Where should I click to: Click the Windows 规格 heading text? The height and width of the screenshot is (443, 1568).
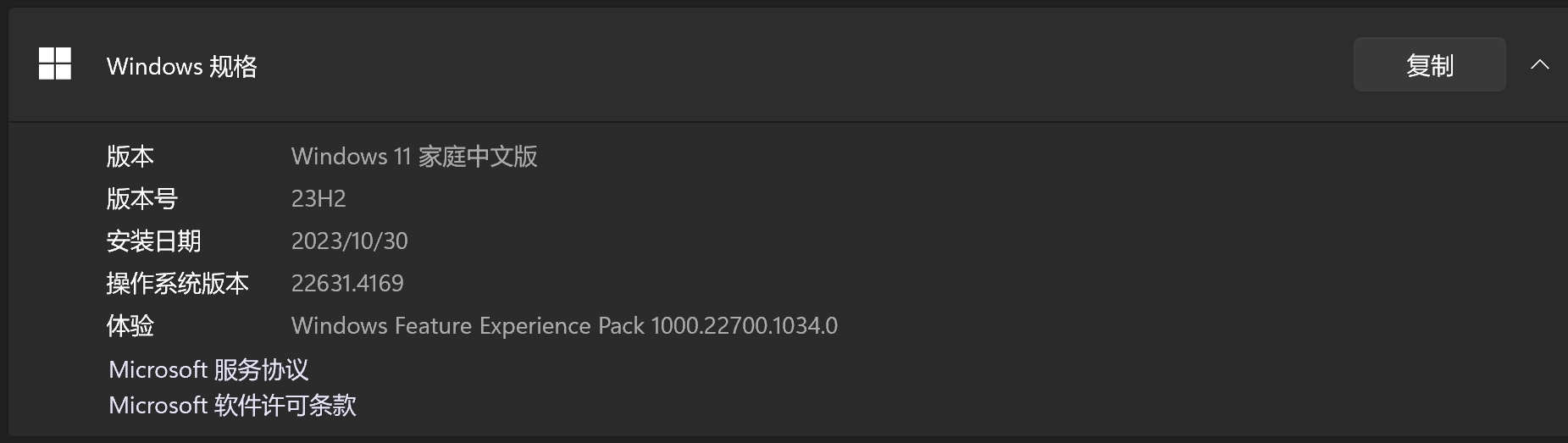(181, 66)
